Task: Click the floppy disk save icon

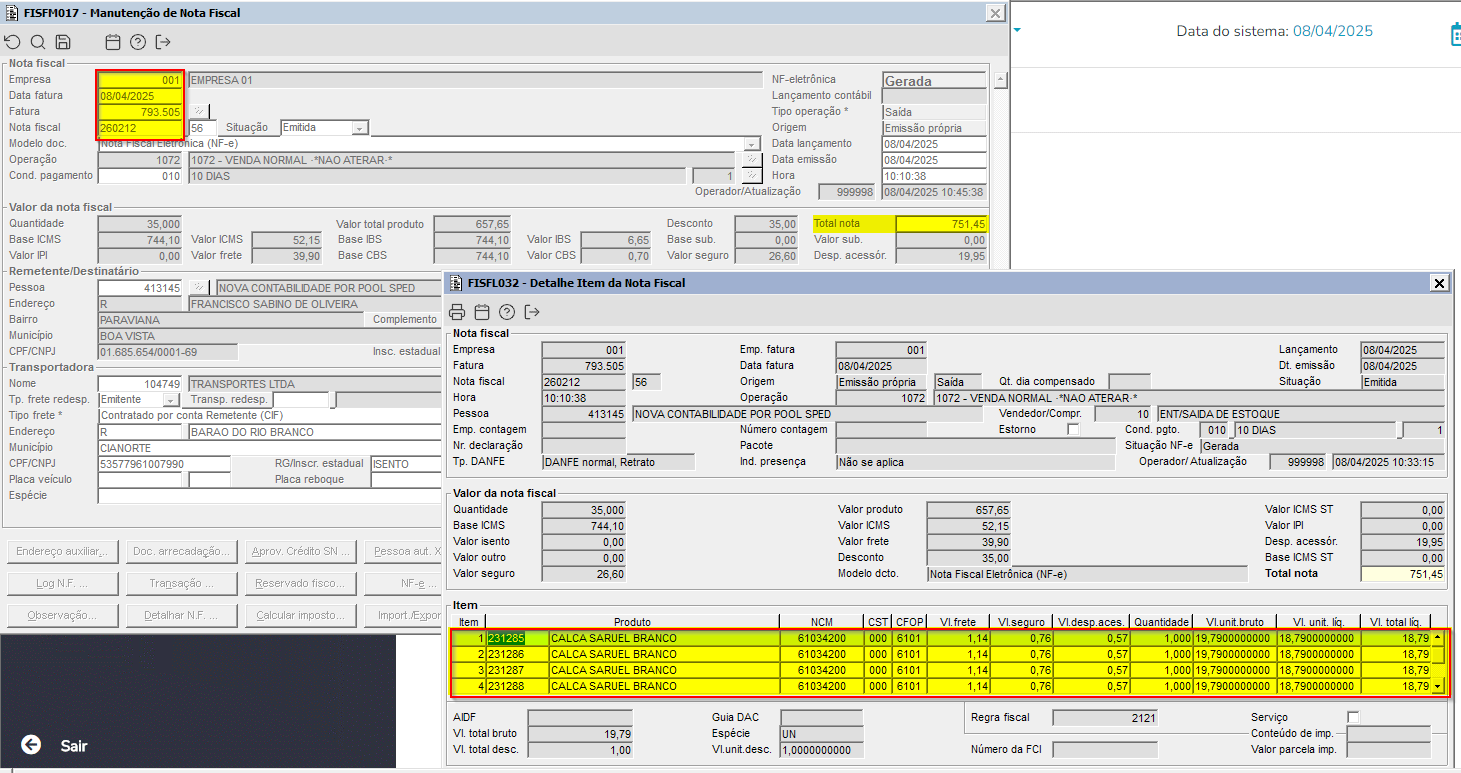Action: [63, 42]
